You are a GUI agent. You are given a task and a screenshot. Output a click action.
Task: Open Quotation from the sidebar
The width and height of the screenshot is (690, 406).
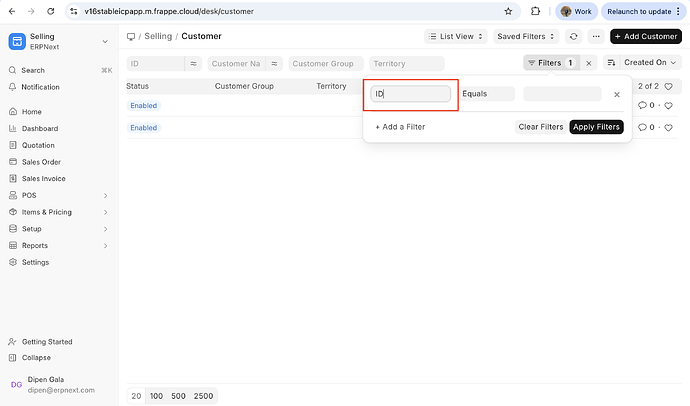38,145
